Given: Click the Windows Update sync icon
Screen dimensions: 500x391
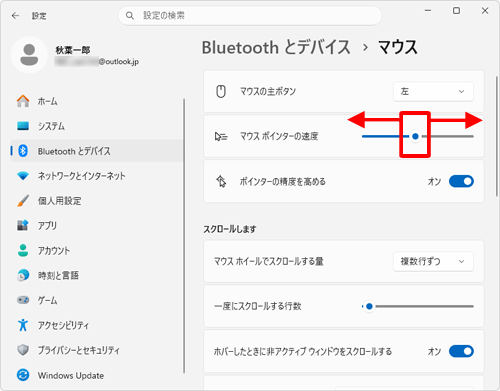Looking at the screenshot, I should click(23, 375).
